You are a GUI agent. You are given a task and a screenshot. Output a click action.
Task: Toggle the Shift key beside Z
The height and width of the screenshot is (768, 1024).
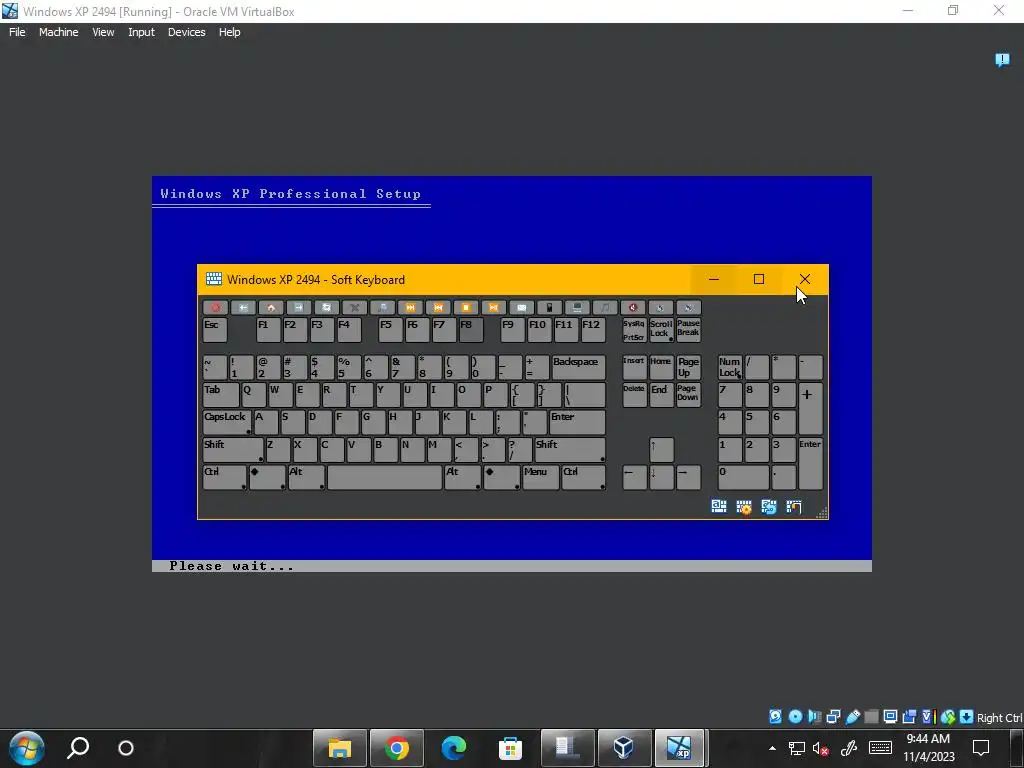(232, 449)
